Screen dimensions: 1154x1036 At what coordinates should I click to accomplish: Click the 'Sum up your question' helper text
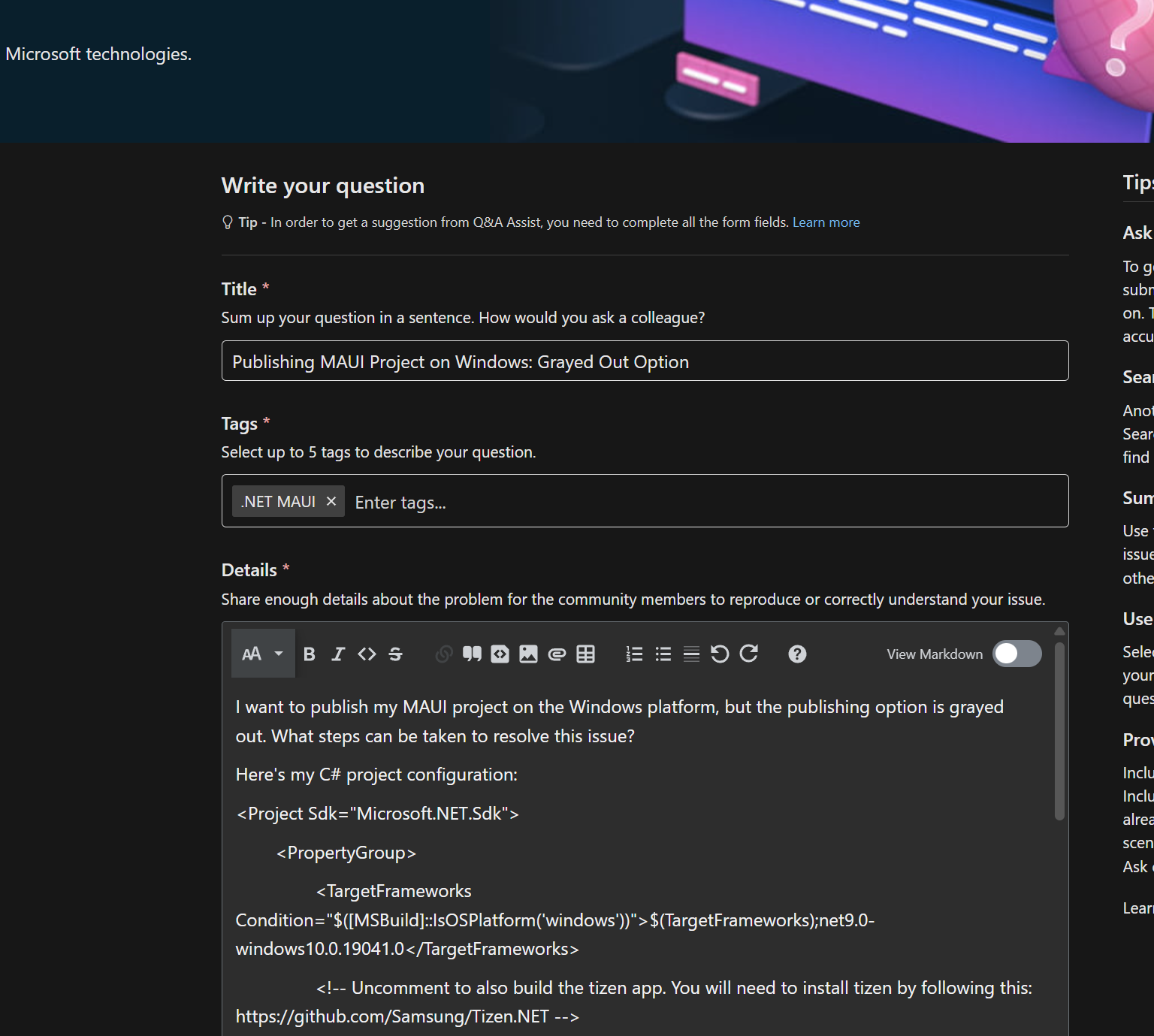[x=463, y=318]
